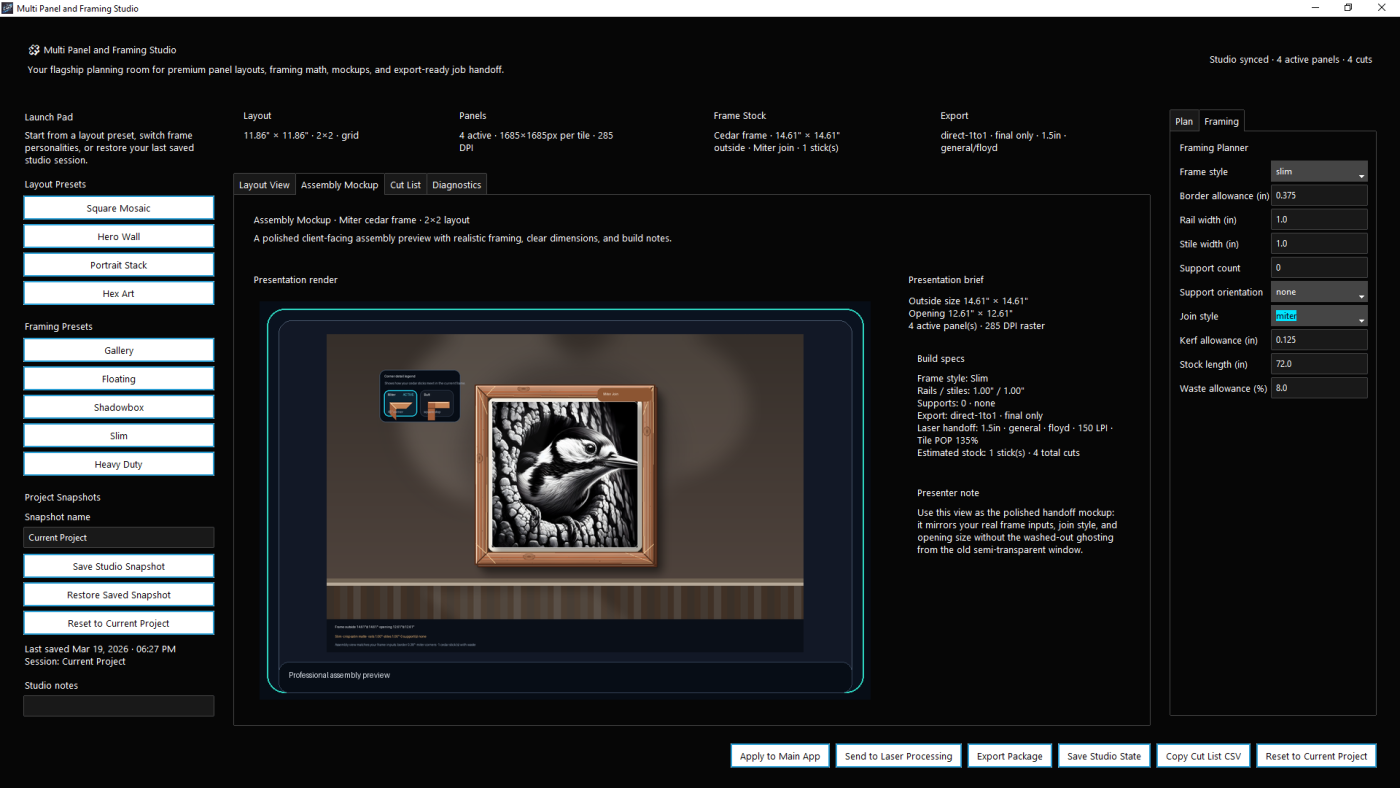Open the Frame style dropdown

(1318, 172)
